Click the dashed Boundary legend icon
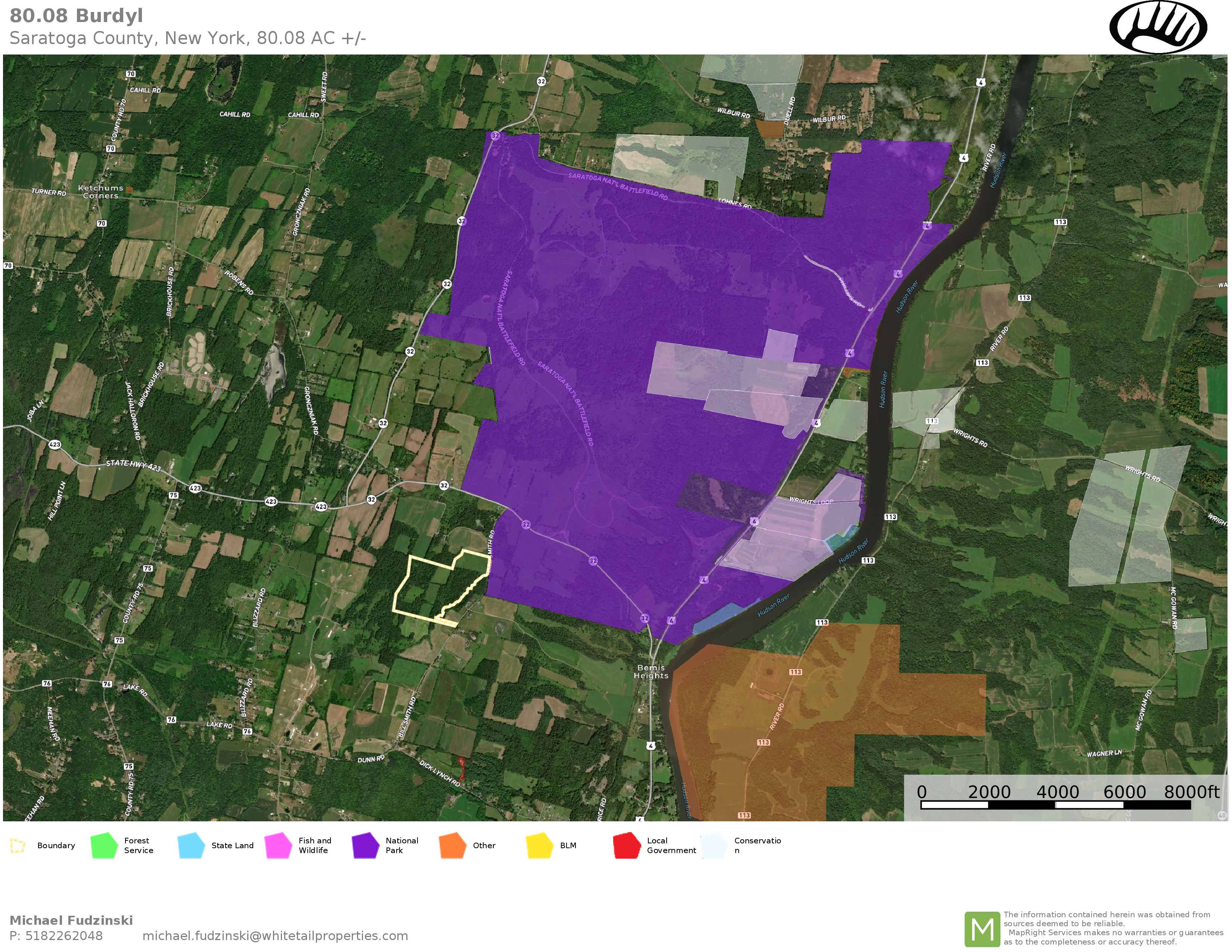1232x952 pixels. [x=18, y=845]
